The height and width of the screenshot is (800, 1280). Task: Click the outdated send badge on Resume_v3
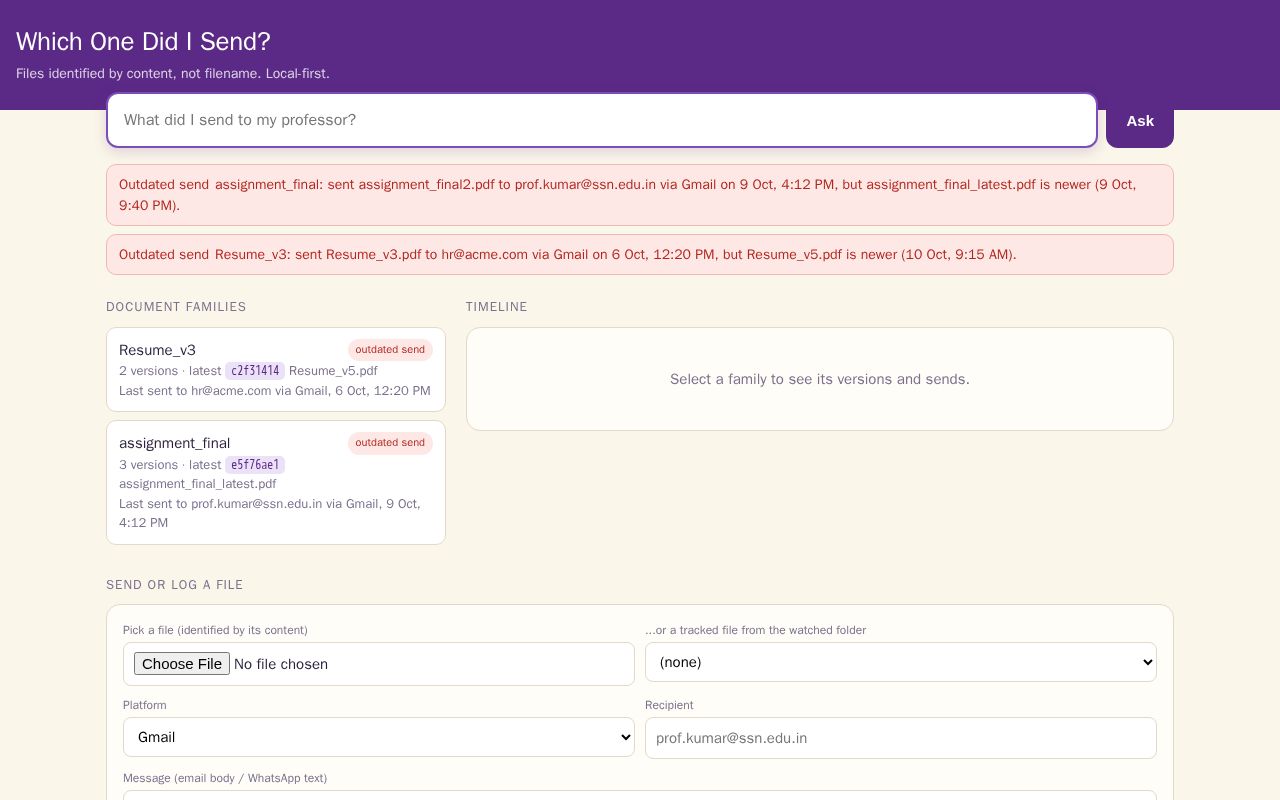[390, 350]
